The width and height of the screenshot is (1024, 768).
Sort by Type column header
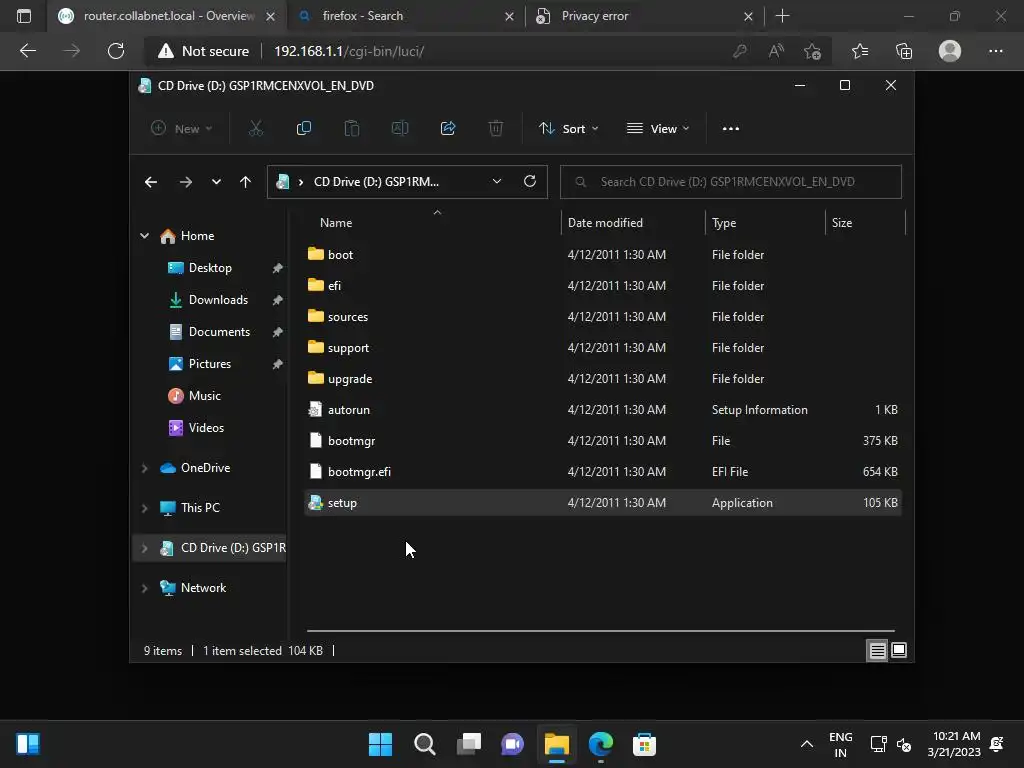(x=765, y=223)
